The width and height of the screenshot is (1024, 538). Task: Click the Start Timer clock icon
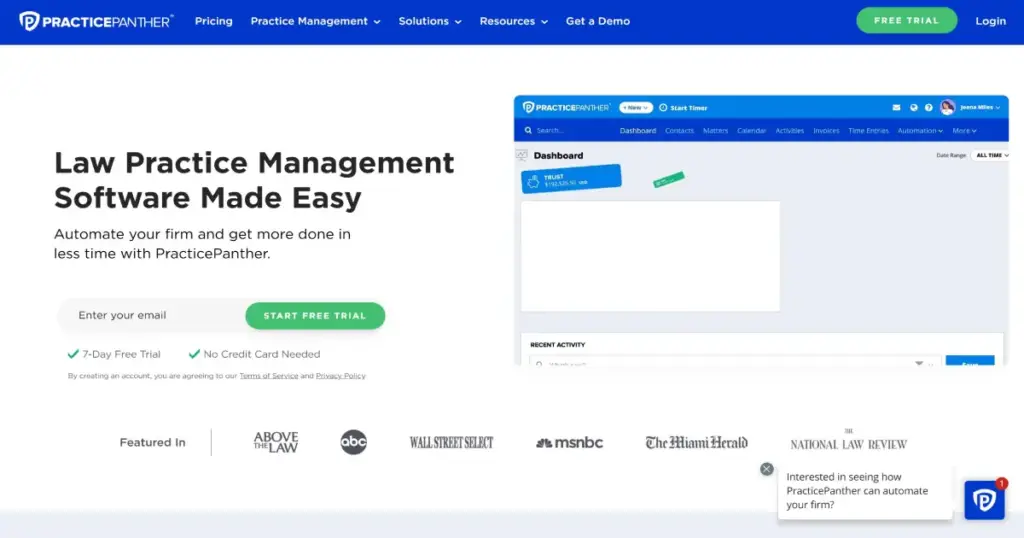click(x=663, y=108)
